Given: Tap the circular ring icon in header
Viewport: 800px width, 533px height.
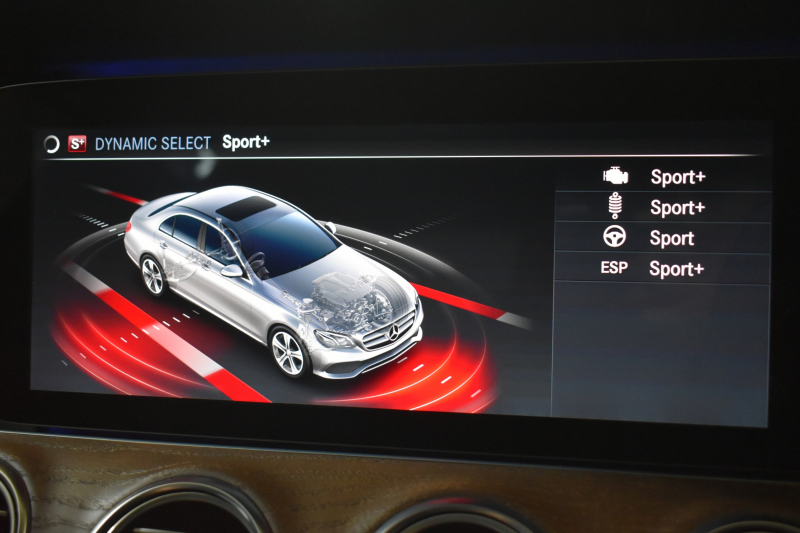Looking at the screenshot, I should [52, 143].
